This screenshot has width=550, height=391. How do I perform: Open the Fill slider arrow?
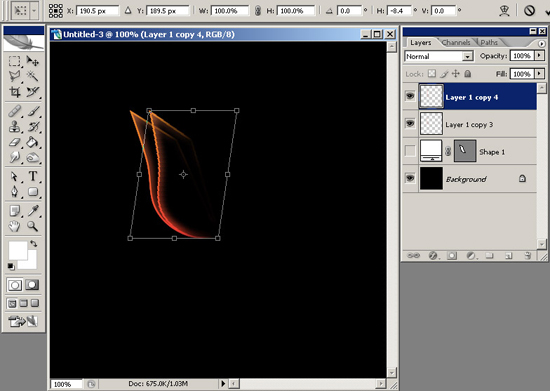(x=539, y=74)
